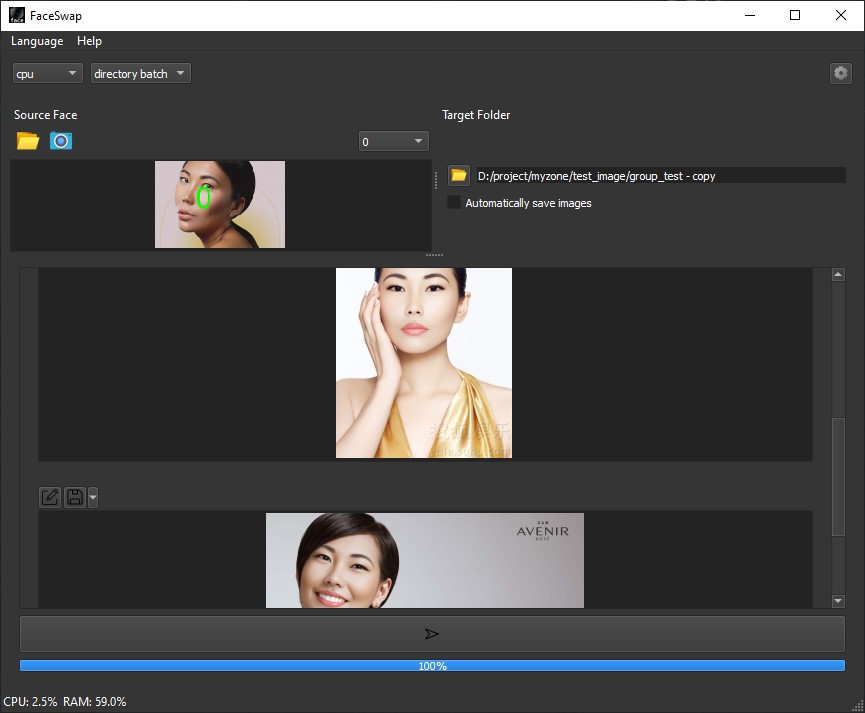Viewport: 865px width, 713px height.
Task: Start face swap with the arrow run button
Action: [x=432, y=634]
